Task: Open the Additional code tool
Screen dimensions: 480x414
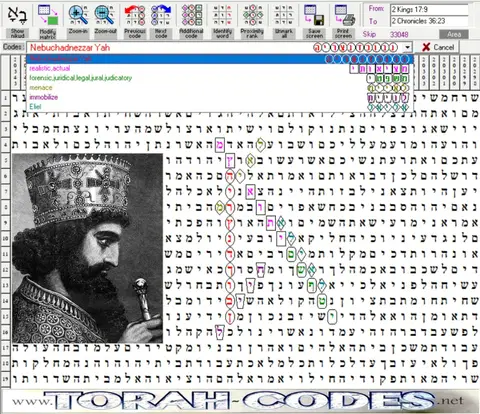Action: 191,15
